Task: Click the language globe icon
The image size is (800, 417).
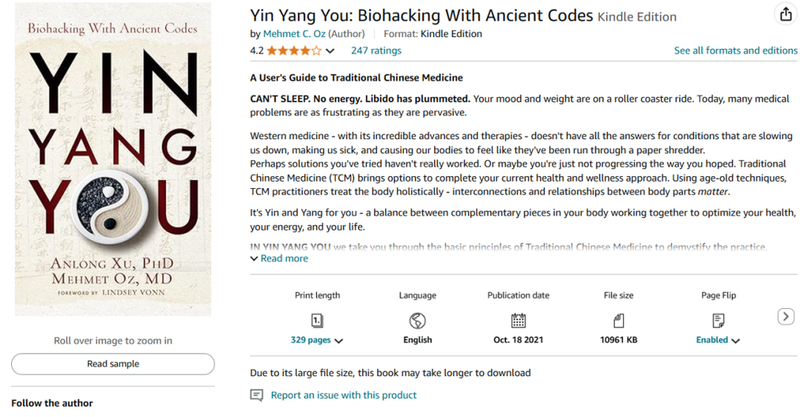Action: (418, 320)
